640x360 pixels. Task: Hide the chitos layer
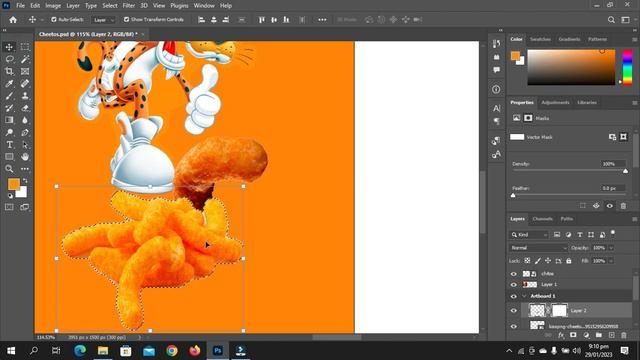click(x=513, y=274)
